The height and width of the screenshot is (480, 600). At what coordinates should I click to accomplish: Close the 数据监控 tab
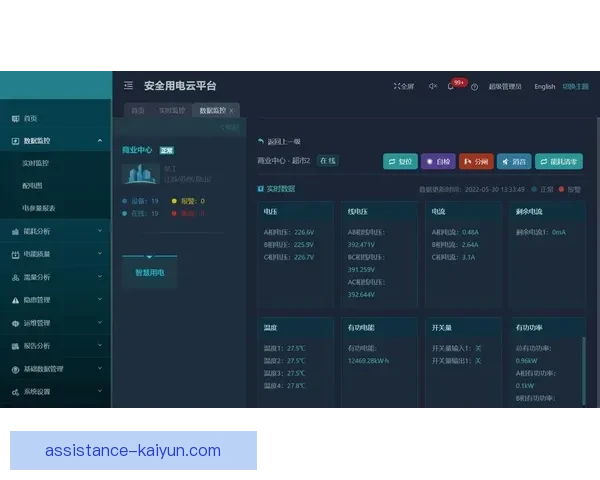231,111
